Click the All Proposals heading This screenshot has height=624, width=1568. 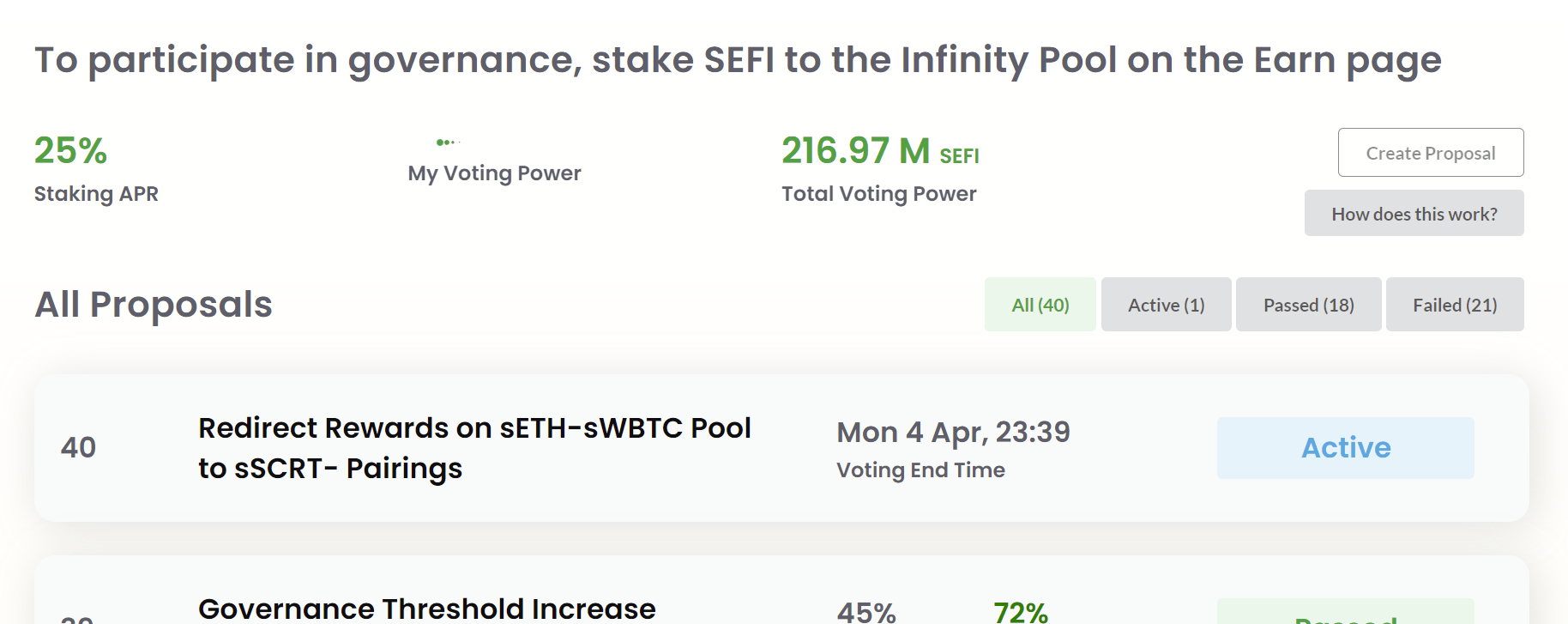pos(154,305)
